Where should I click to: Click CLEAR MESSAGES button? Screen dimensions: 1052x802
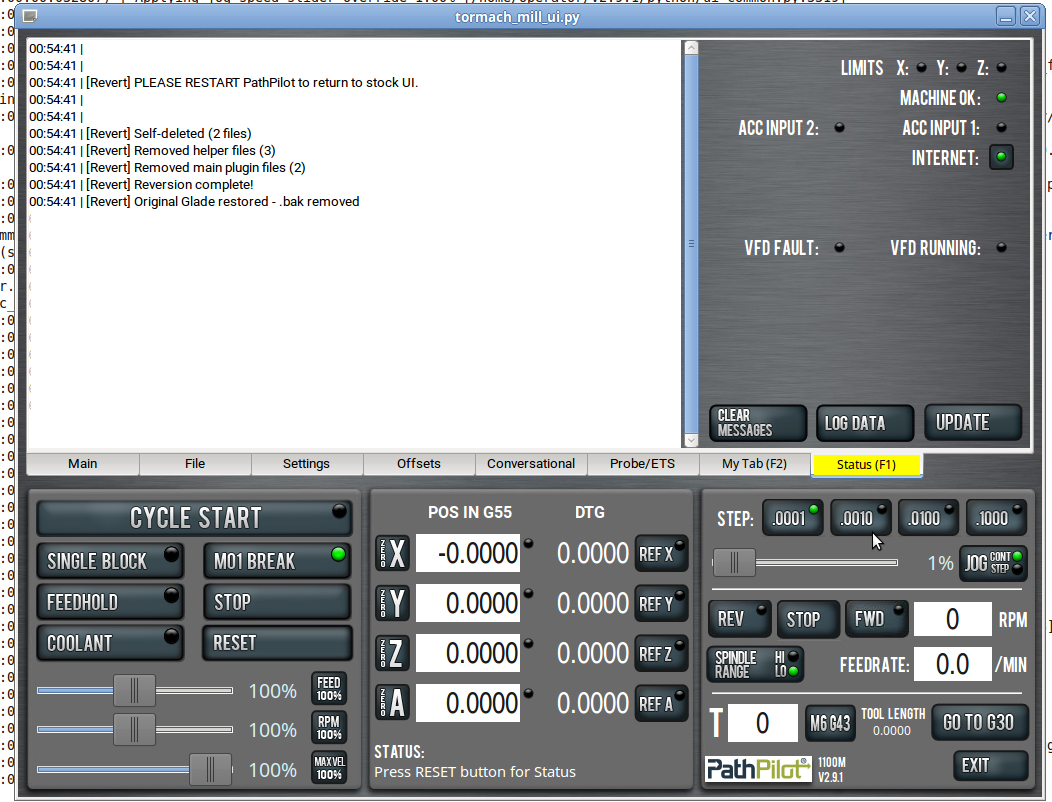(x=758, y=423)
